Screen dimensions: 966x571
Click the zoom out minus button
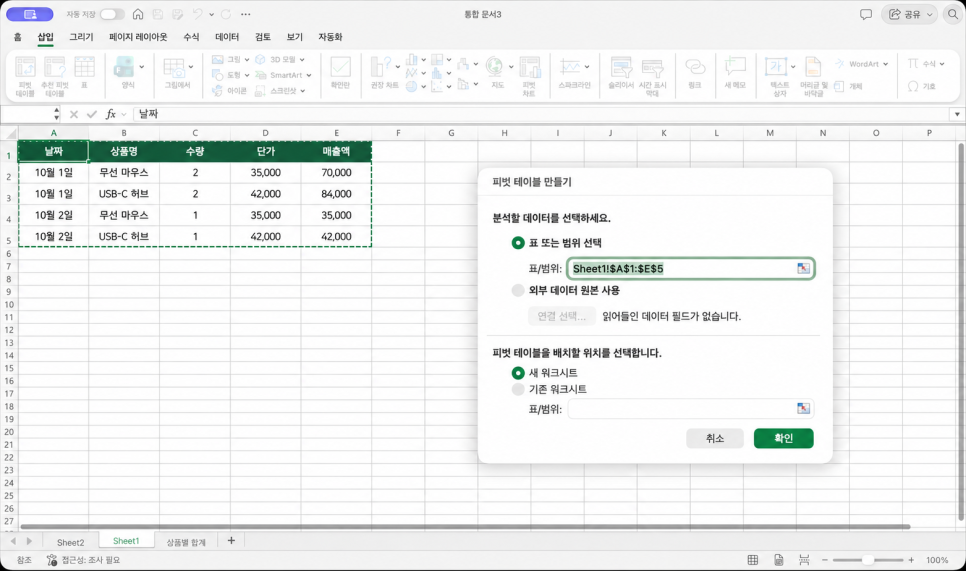tap(824, 560)
